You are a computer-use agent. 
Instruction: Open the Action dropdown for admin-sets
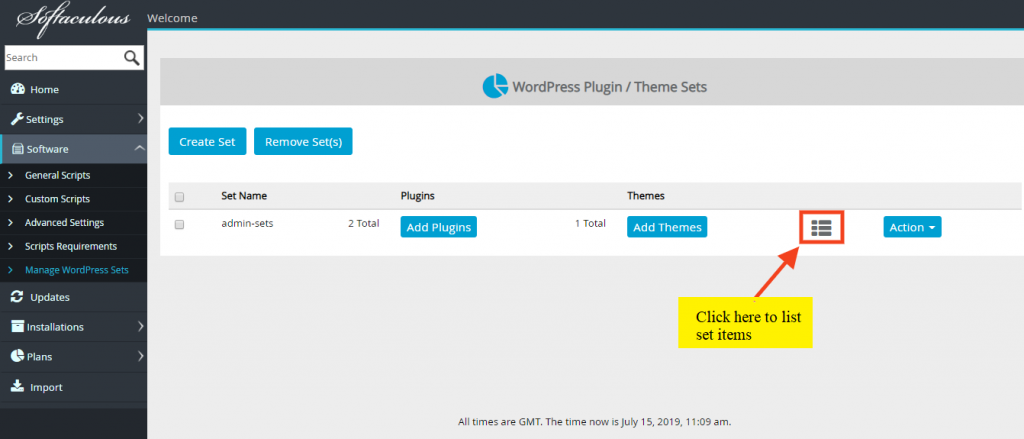tap(912, 227)
